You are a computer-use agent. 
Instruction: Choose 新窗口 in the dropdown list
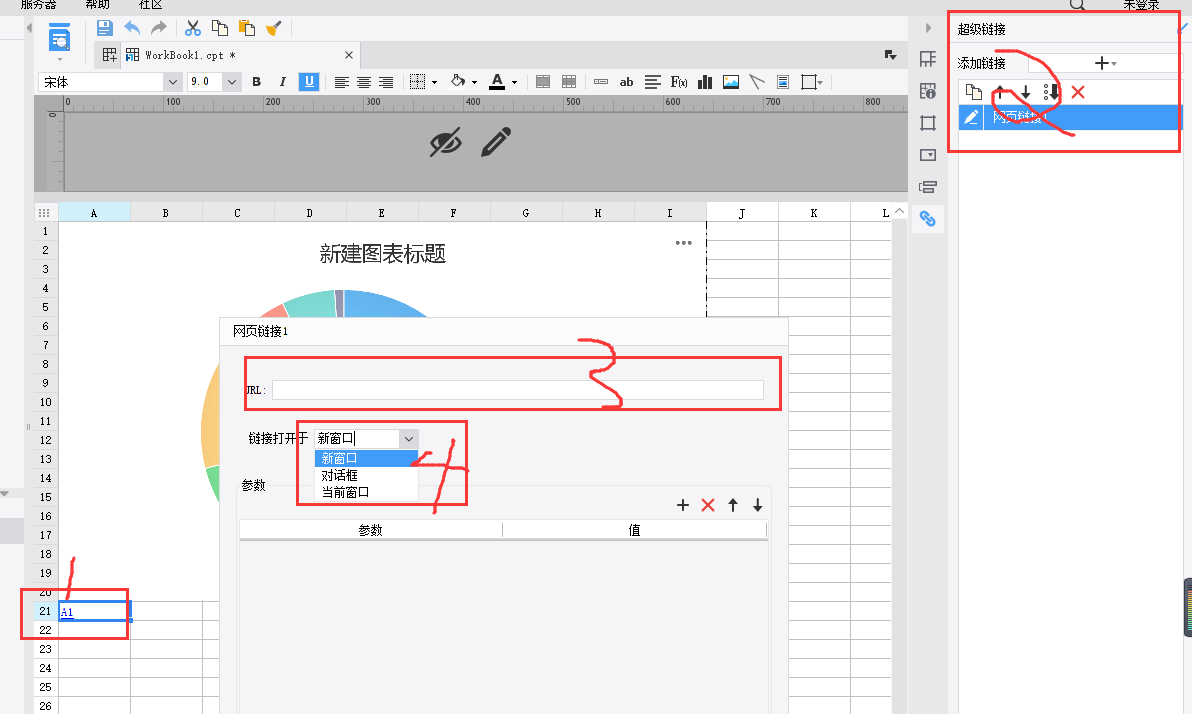366,459
